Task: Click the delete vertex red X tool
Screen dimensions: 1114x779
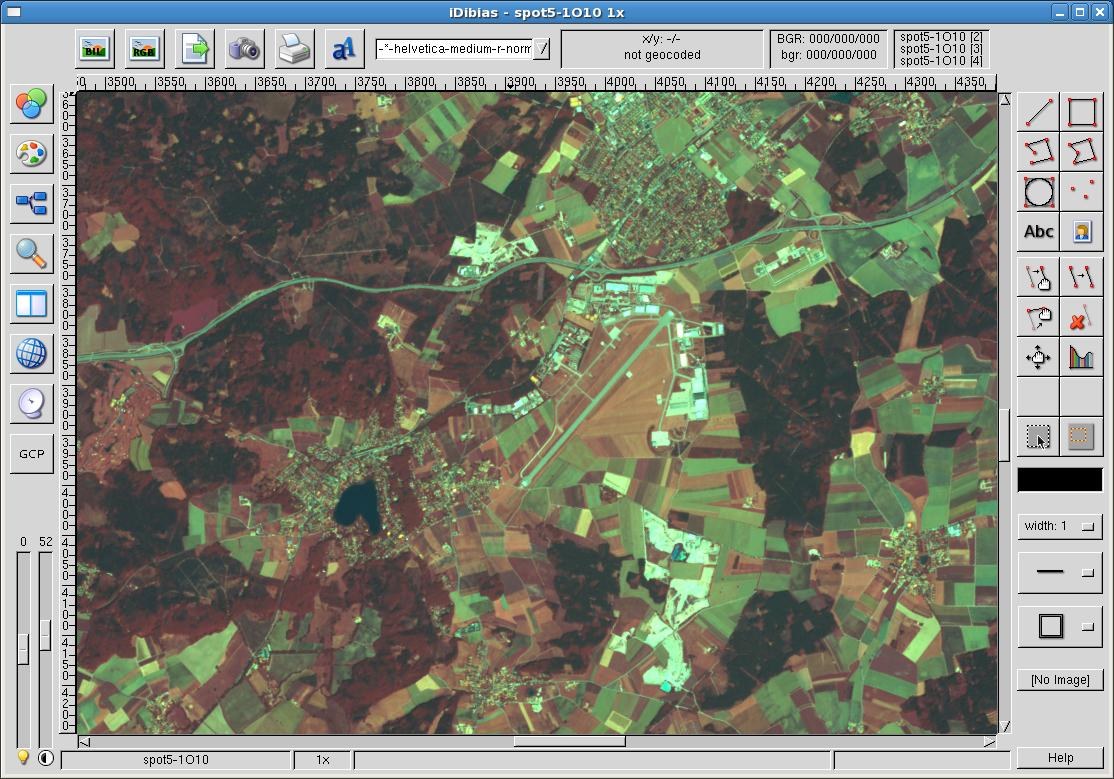Action: pyautogui.click(x=1081, y=318)
